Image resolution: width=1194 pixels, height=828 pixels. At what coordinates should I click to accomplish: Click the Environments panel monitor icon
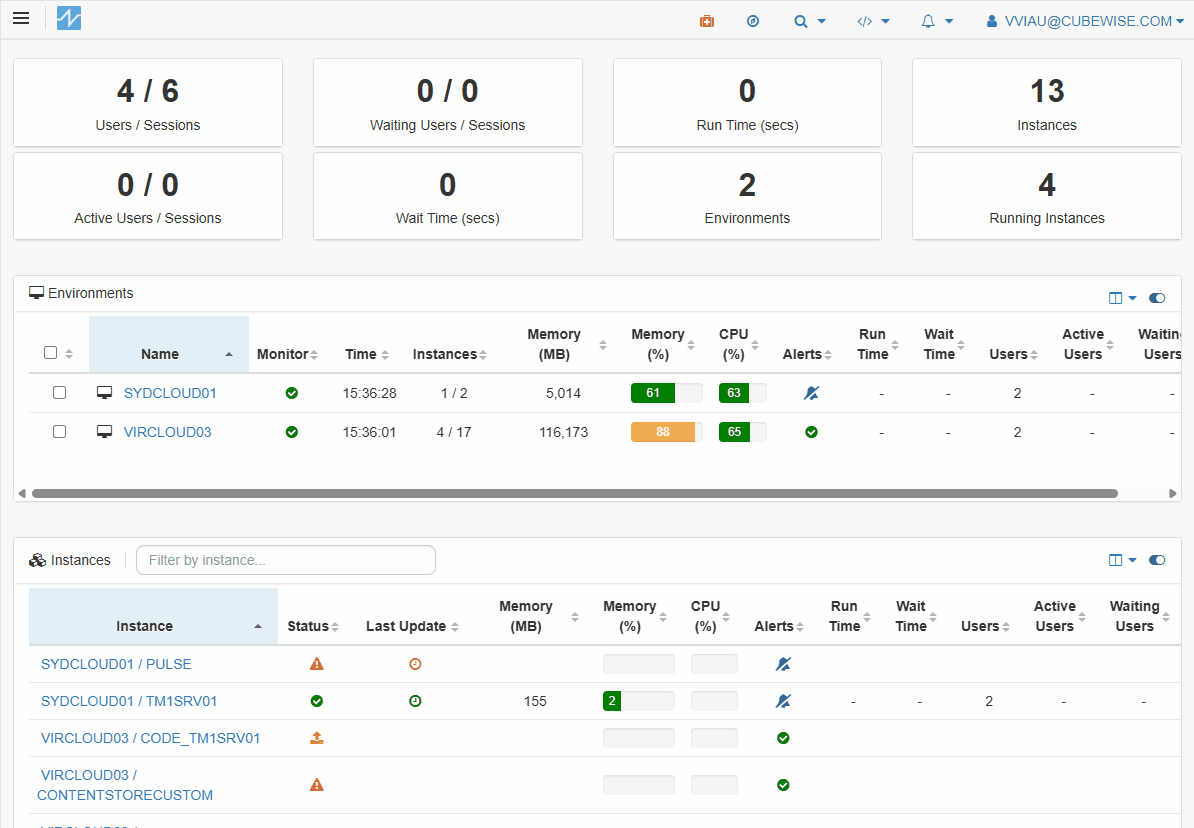[36, 293]
